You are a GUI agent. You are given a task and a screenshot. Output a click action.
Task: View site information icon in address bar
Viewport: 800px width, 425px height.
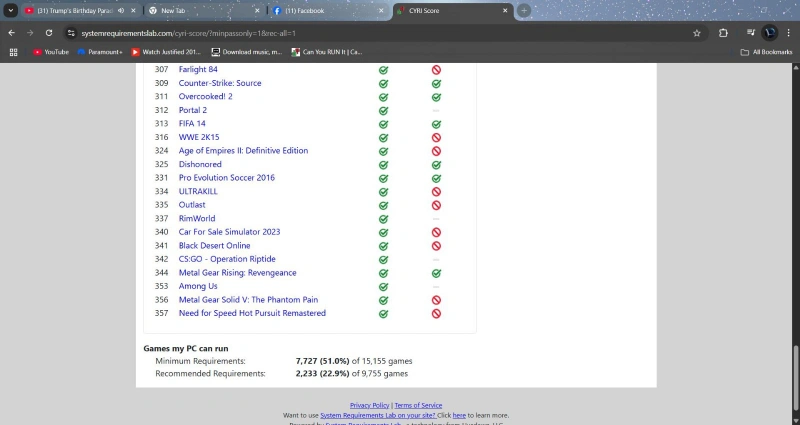(x=71, y=33)
